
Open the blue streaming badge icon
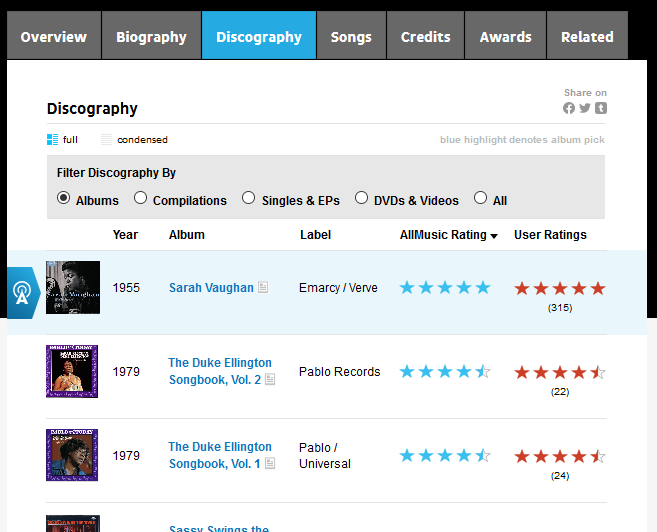pyautogui.click(x=21, y=293)
